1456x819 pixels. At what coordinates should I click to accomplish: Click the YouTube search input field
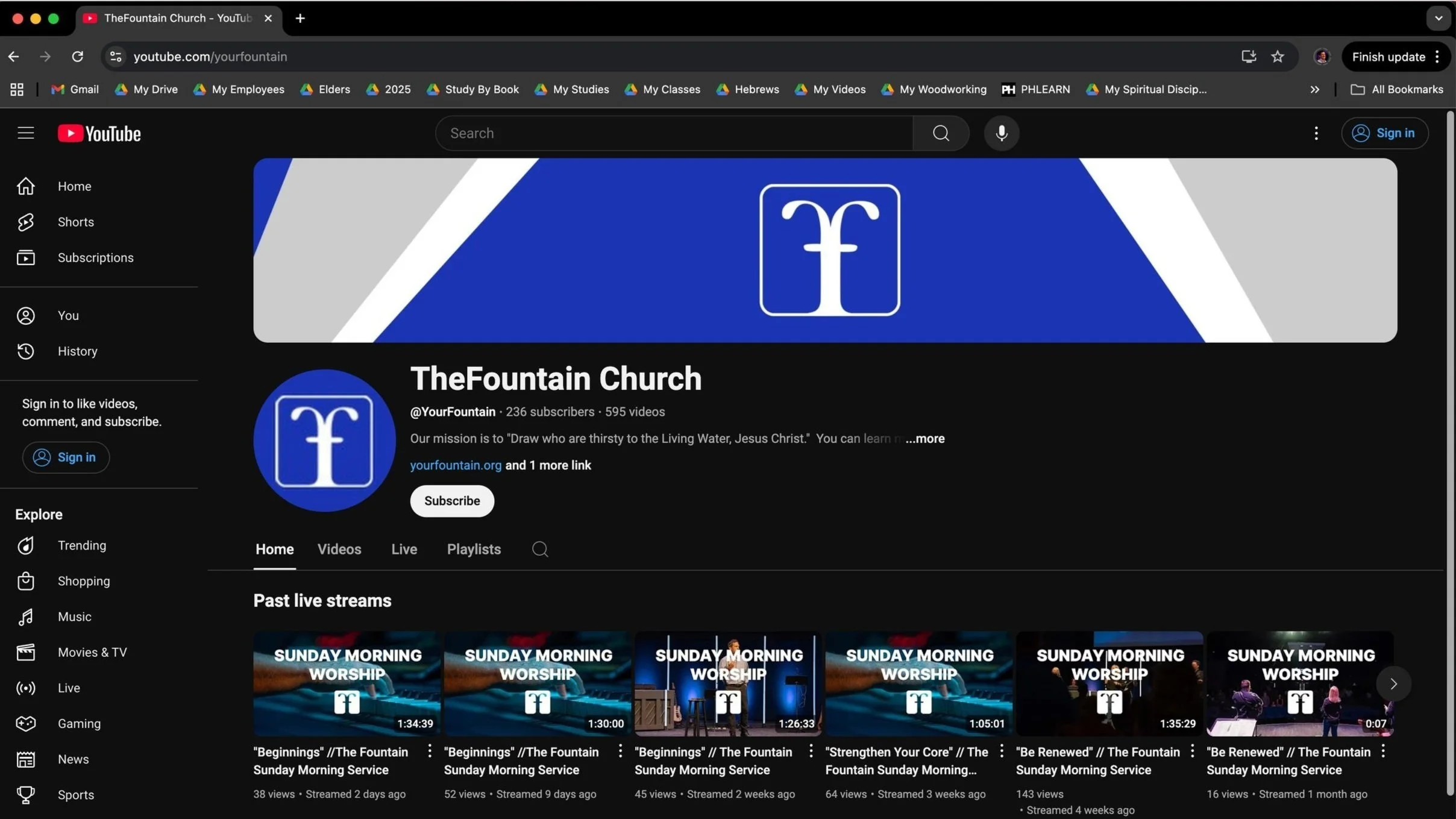[675, 133]
